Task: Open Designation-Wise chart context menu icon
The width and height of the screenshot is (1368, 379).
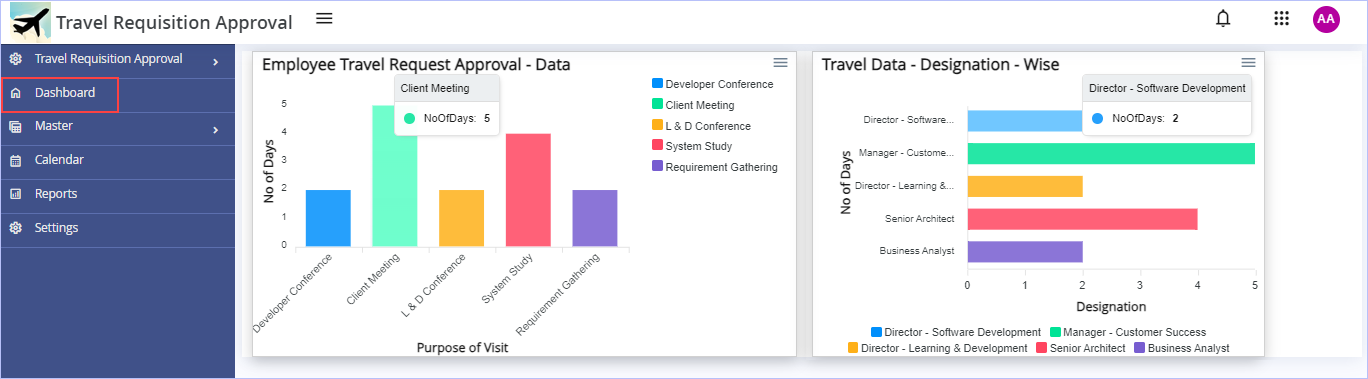Action: (x=1248, y=62)
